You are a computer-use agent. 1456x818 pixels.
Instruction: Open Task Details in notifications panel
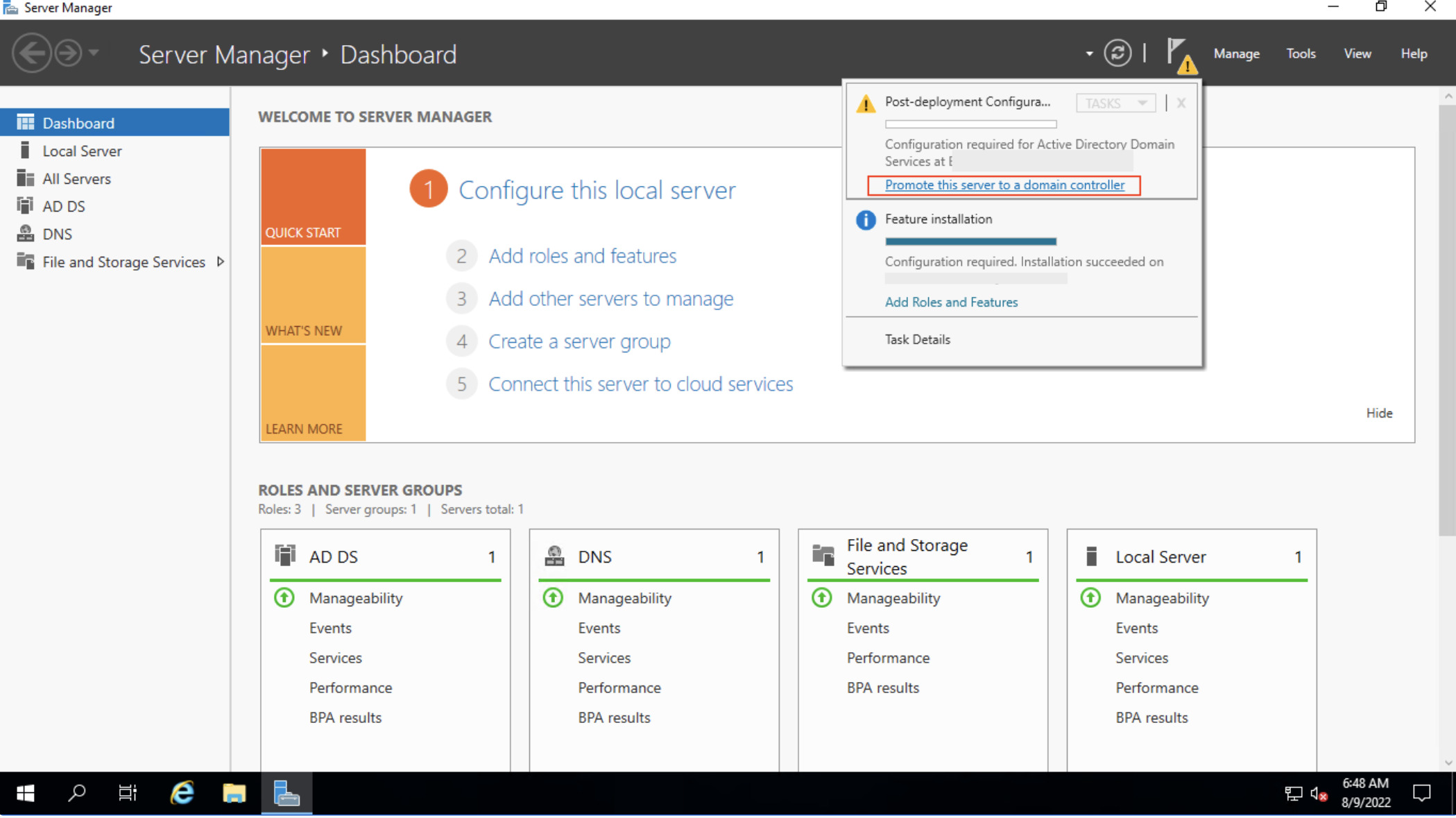coord(917,339)
